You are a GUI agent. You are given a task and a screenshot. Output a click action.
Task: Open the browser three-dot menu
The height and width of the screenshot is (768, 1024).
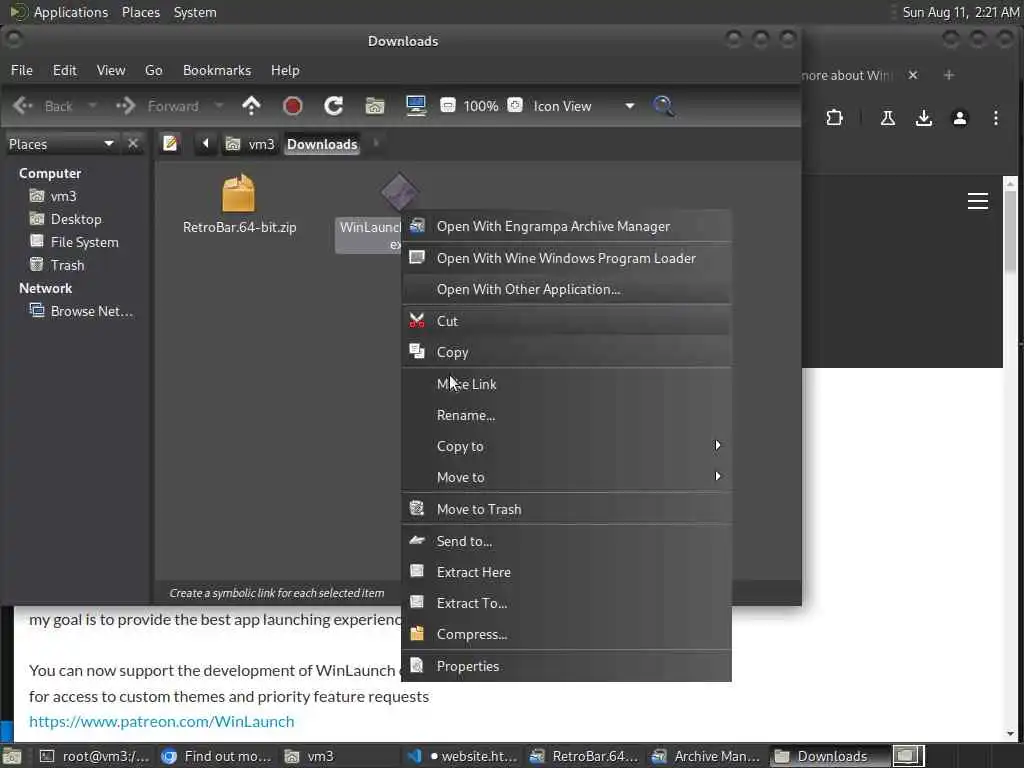point(995,118)
